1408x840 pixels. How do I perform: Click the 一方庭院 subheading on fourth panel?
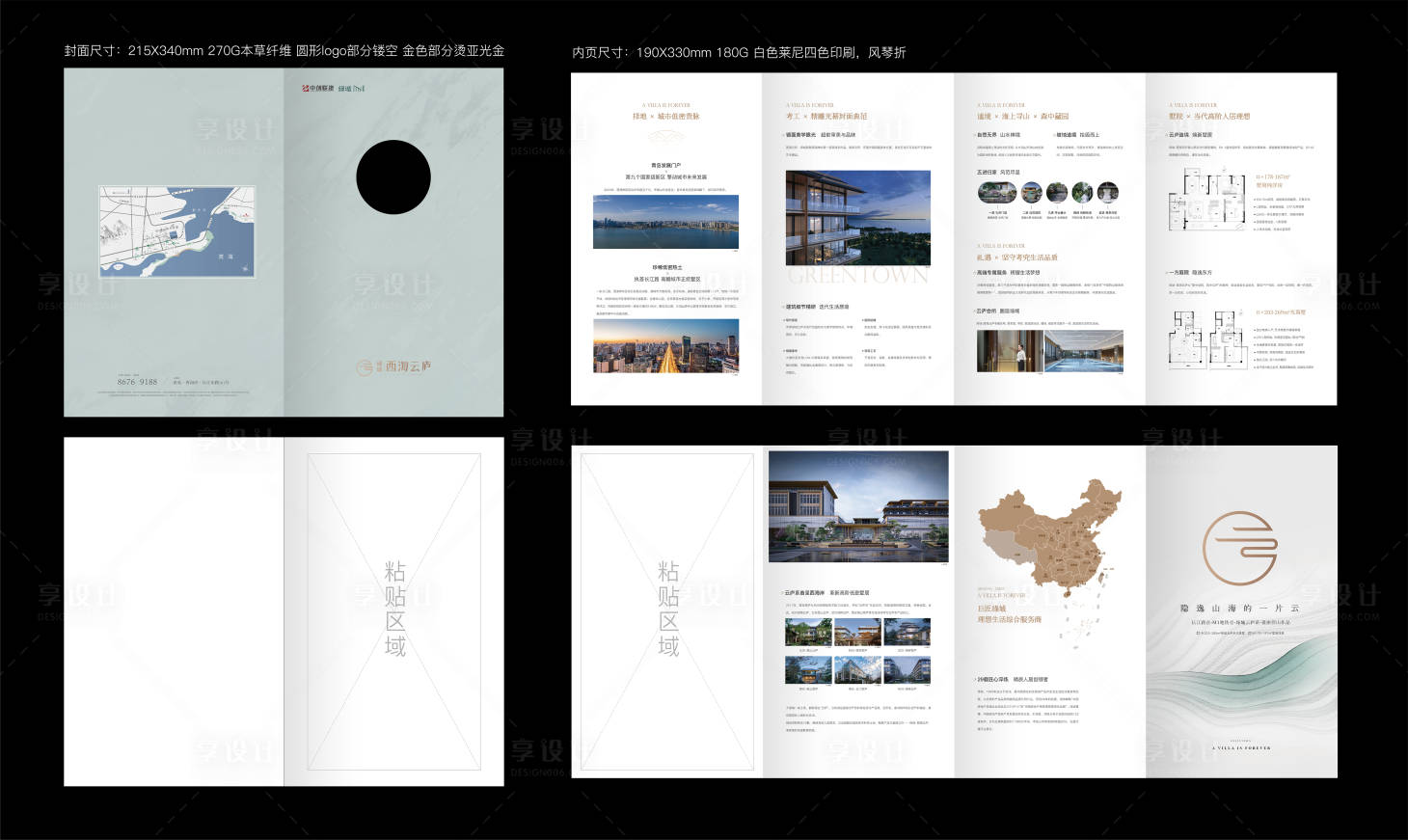pyautogui.click(x=1179, y=273)
